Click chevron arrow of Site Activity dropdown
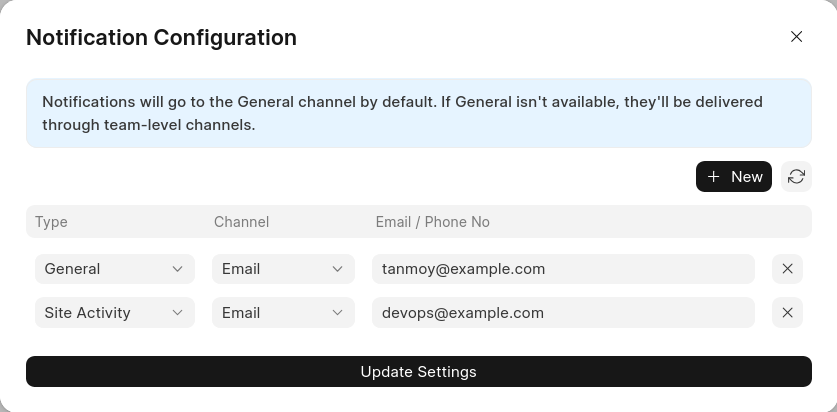Screen dimensions: 837x412 [x=177, y=313]
